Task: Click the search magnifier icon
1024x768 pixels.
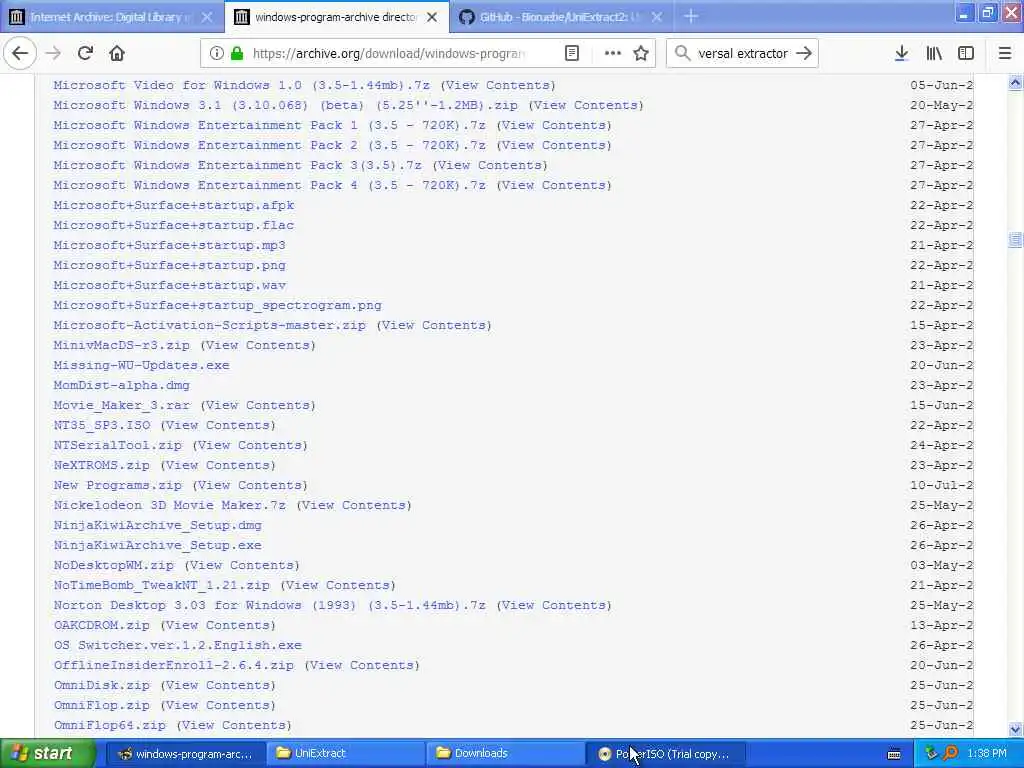Action: (x=682, y=54)
